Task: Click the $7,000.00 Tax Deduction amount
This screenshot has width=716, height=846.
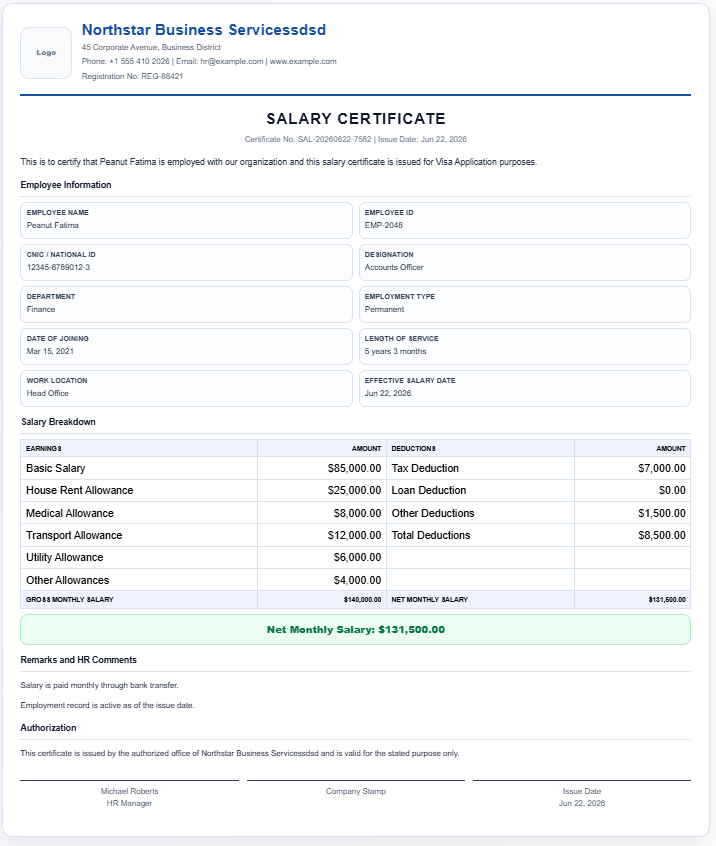Action: [x=662, y=468]
